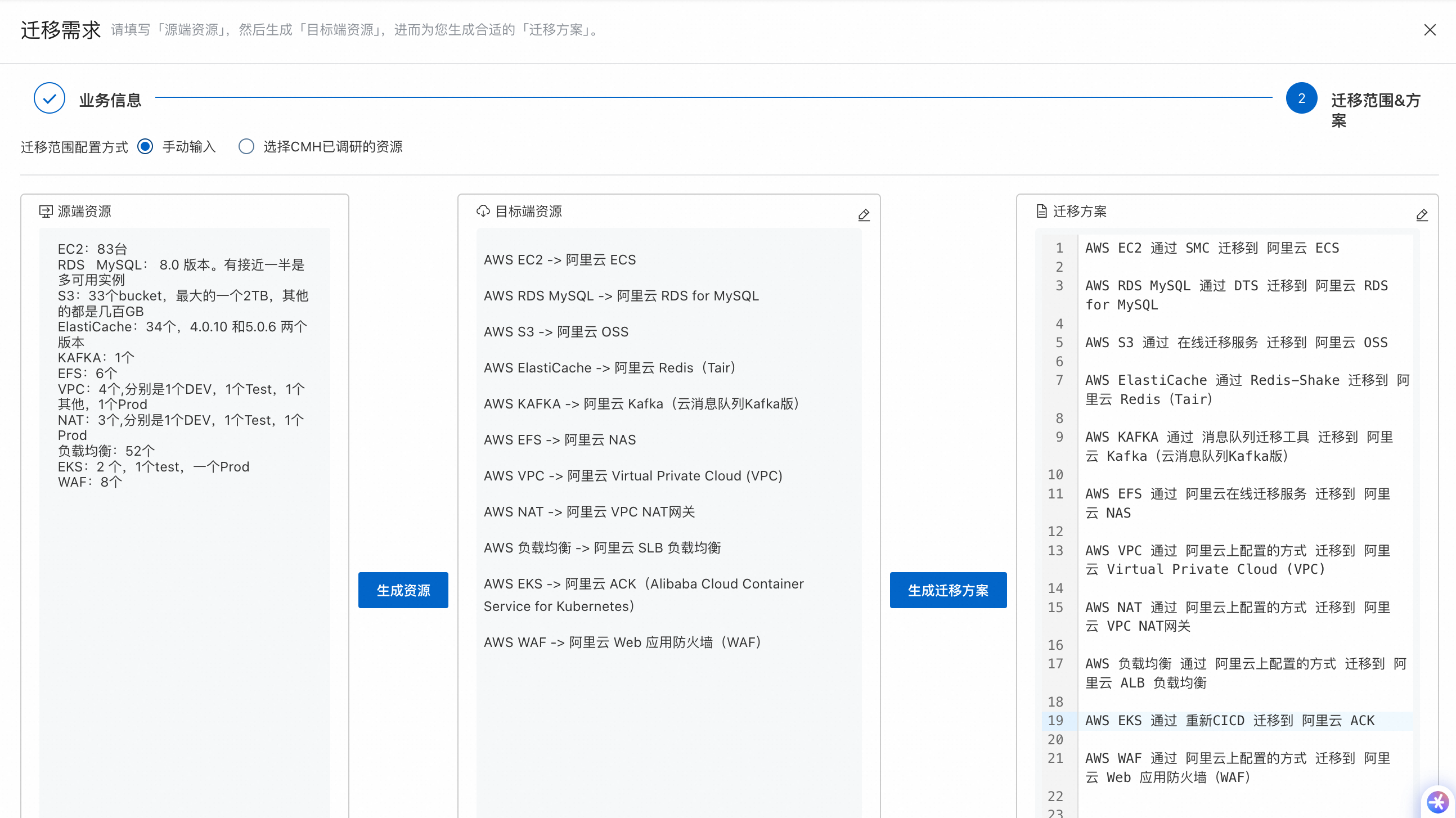The height and width of the screenshot is (818, 1456).
Task: Select the 手动输入 radio button
Action: pyautogui.click(x=145, y=146)
